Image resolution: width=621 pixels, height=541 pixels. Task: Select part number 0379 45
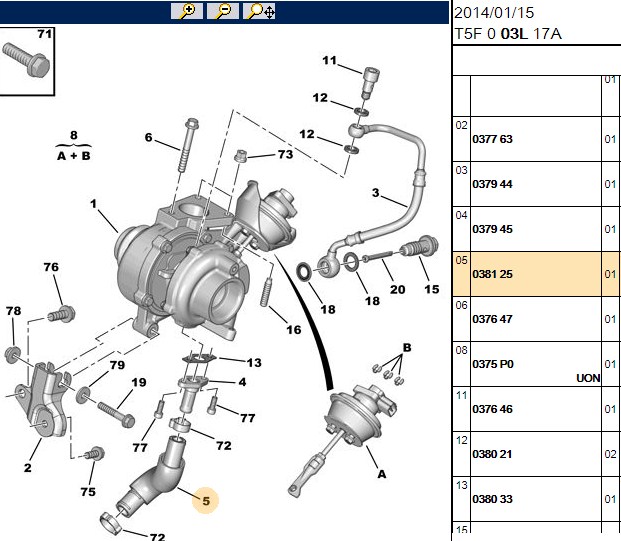point(492,229)
